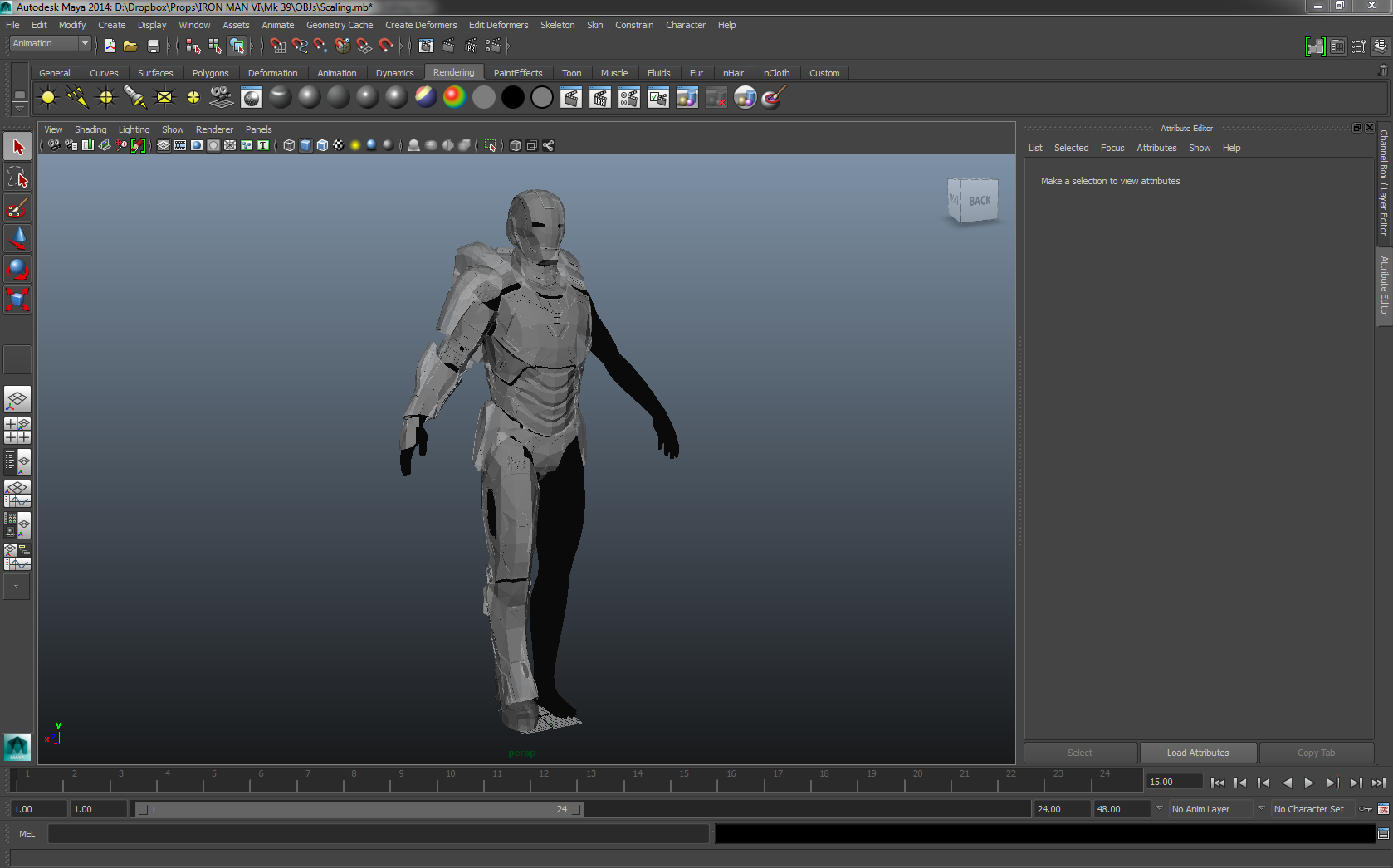This screenshot has height=868, width=1393.
Task: Enable Snap to Points magnet icon
Action: tap(320, 46)
